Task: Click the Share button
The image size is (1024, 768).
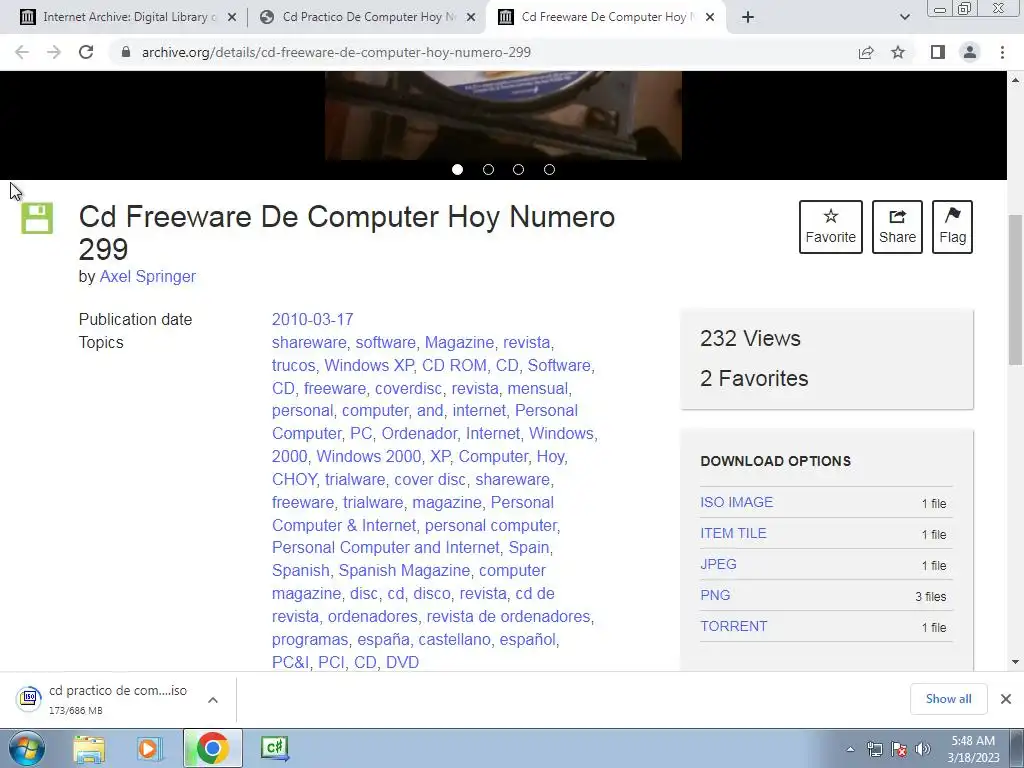Action: [897, 227]
